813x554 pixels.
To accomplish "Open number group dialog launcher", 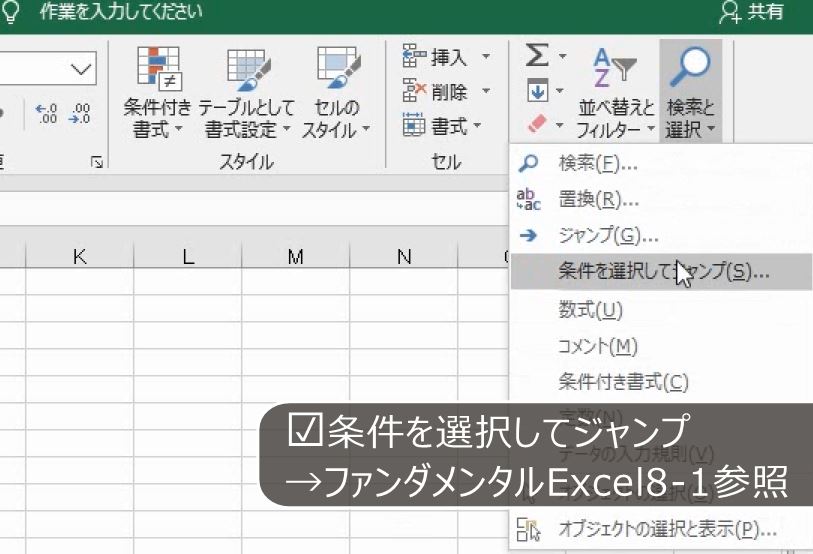I will pos(96,162).
